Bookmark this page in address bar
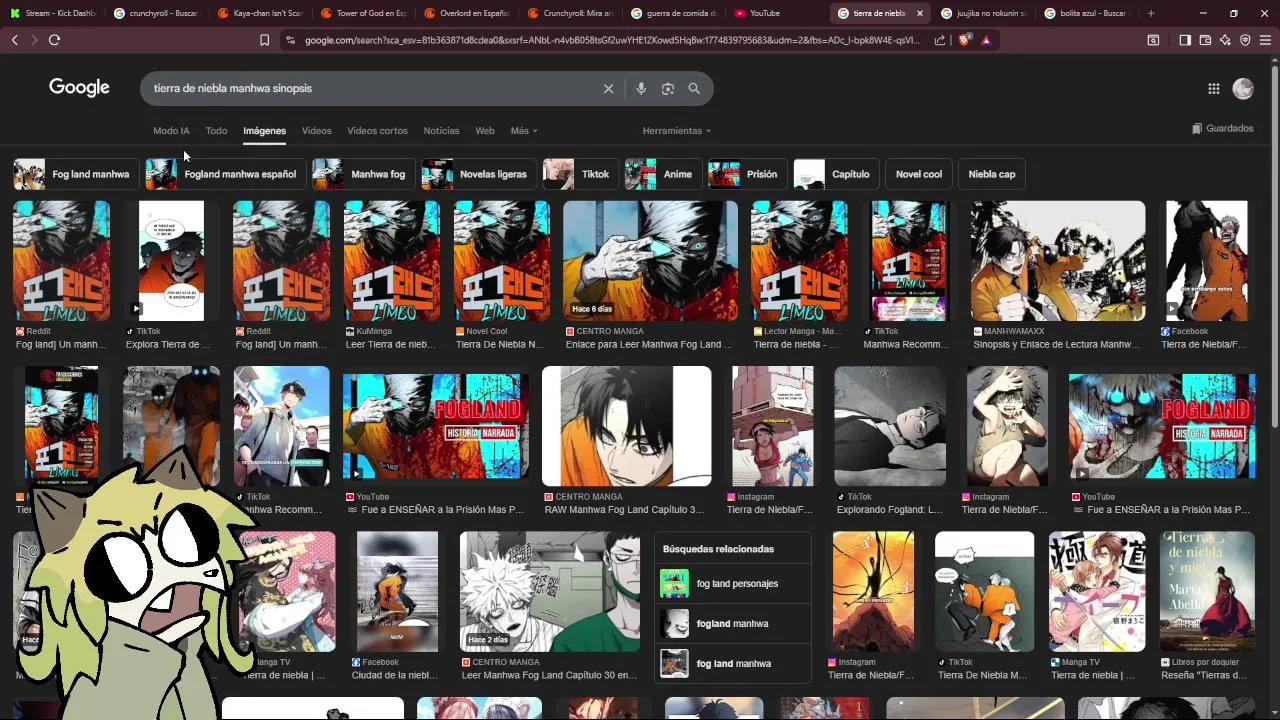Viewport: 1280px width, 720px height. click(x=264, y=40)
